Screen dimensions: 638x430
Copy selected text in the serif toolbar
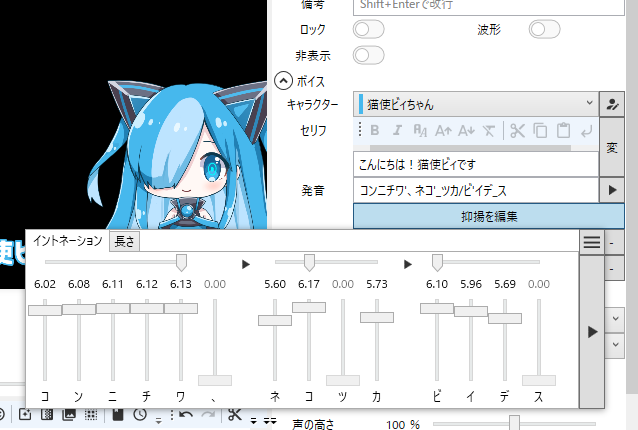coord(540,131)
